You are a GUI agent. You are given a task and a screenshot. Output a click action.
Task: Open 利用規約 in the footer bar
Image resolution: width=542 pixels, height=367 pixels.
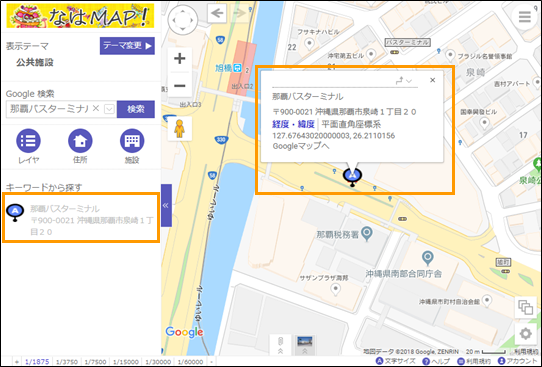(x=474, y=361)
